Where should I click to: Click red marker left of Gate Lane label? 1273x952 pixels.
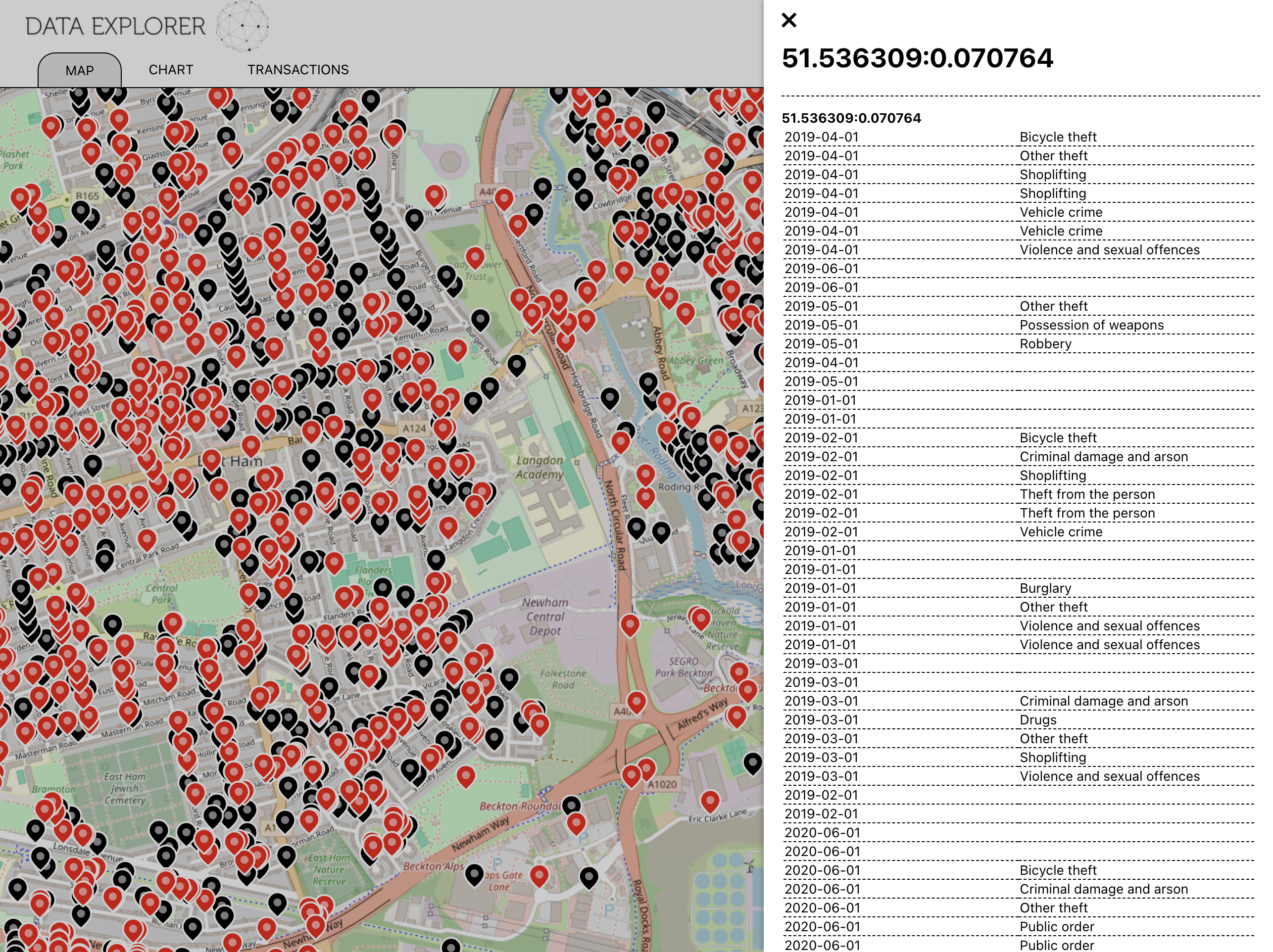(539, 875)
